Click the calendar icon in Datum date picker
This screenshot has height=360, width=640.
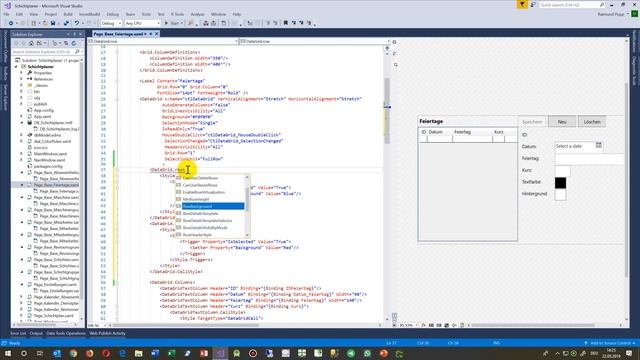(x=599, y=145)
